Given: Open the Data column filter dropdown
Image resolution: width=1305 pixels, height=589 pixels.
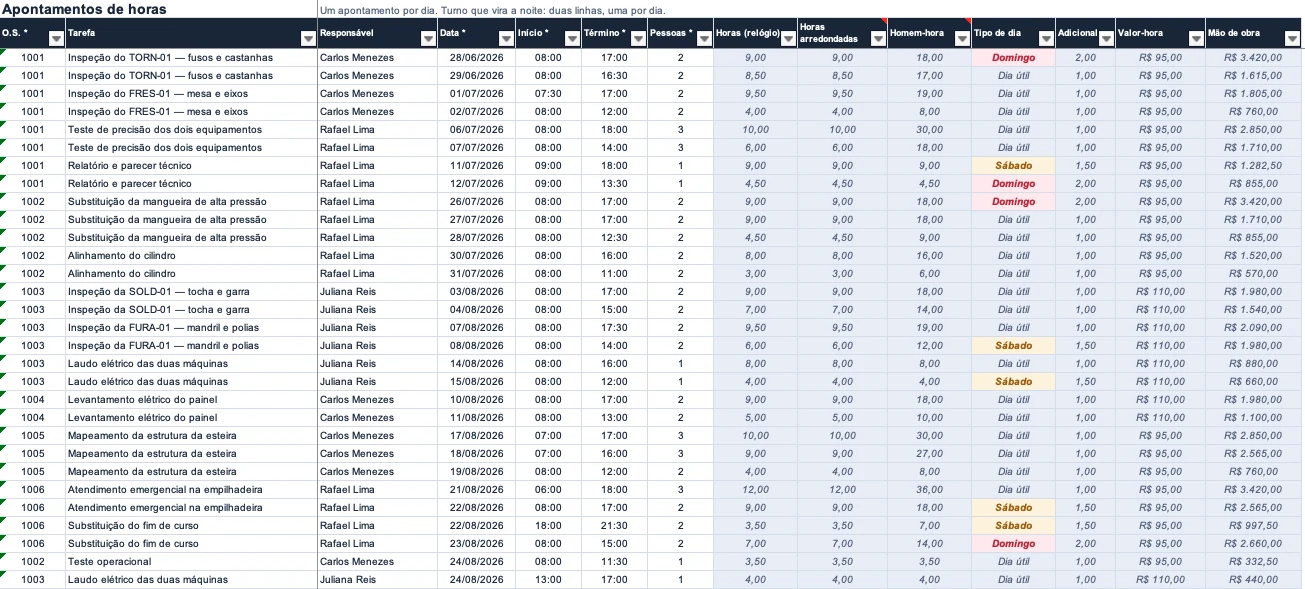Looking at the screenshot, I should (x=506, y=38).
